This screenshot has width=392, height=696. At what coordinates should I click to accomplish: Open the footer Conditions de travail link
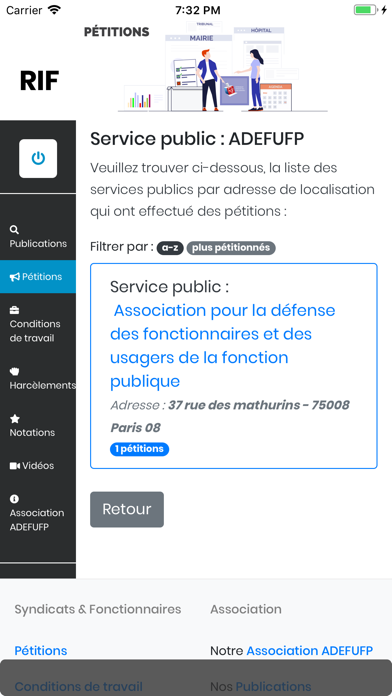[x=79, y=686]
